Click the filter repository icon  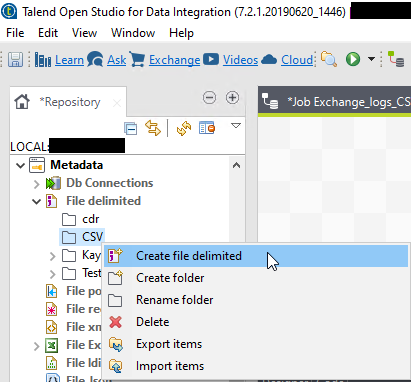pyautogui.click(x=207, y=128)
